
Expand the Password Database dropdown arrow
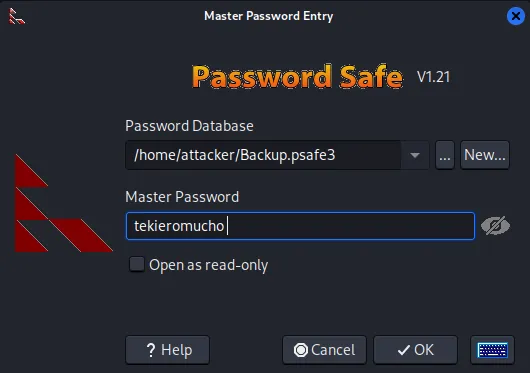click(x=415, y=155)
